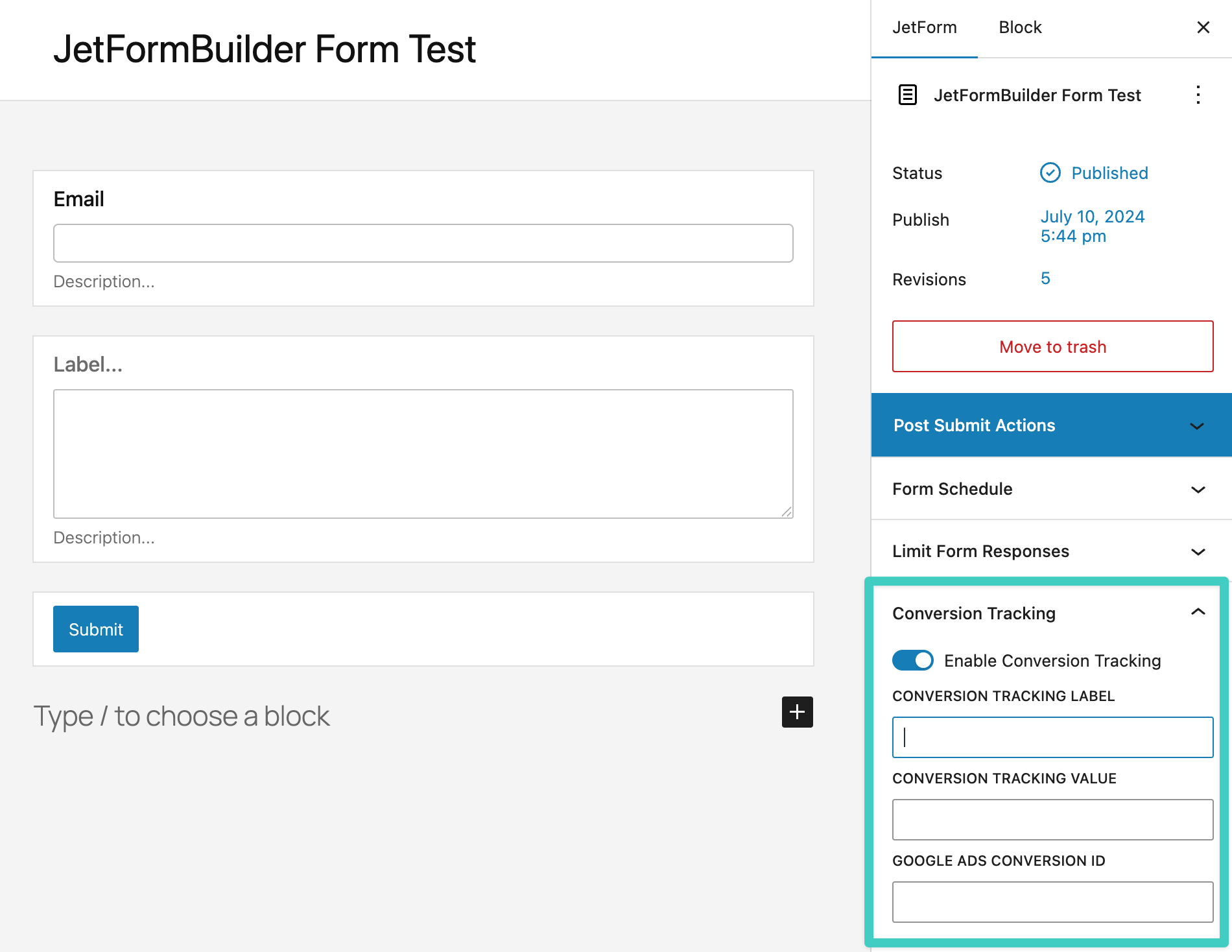The image size is (1232, 952).
Task: Change the Published status
Action: pyautogui.click(x=1109, y=173)
